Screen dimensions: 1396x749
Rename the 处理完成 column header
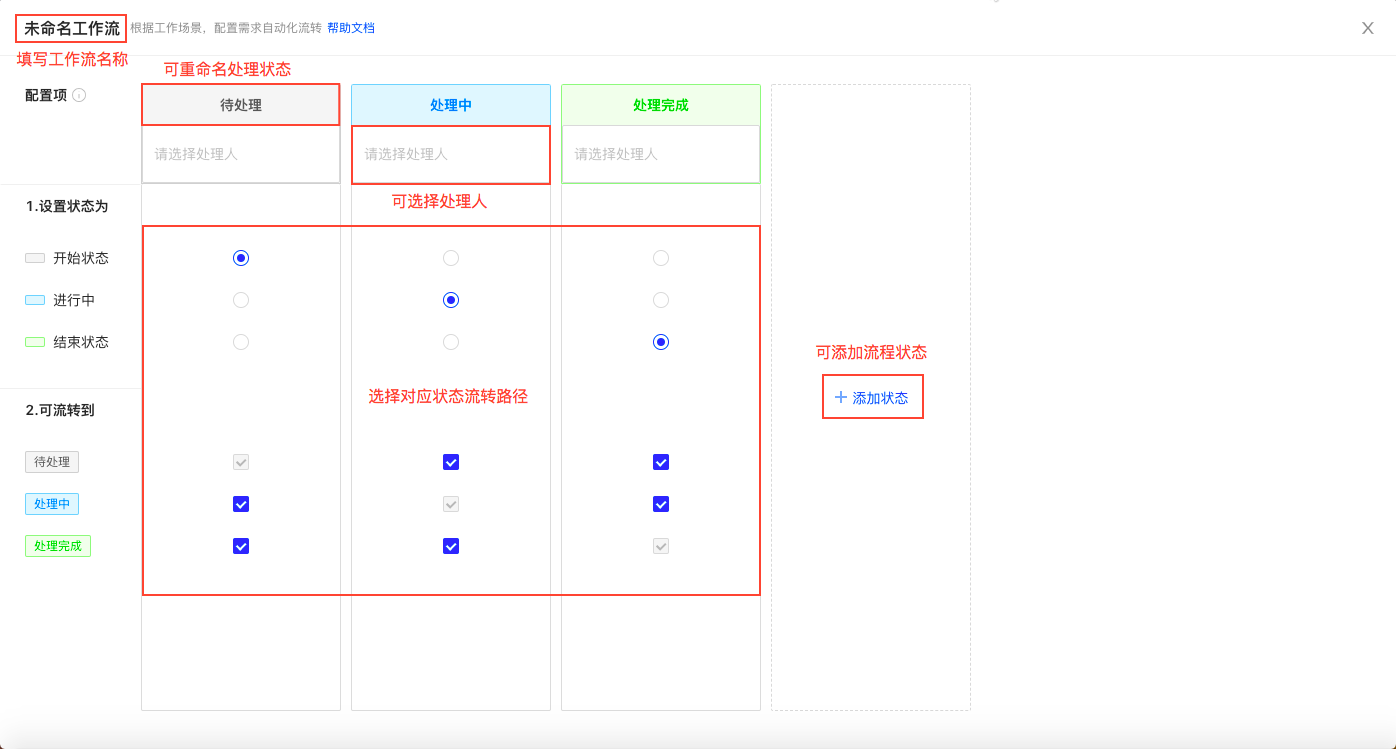tap(661, 105)
